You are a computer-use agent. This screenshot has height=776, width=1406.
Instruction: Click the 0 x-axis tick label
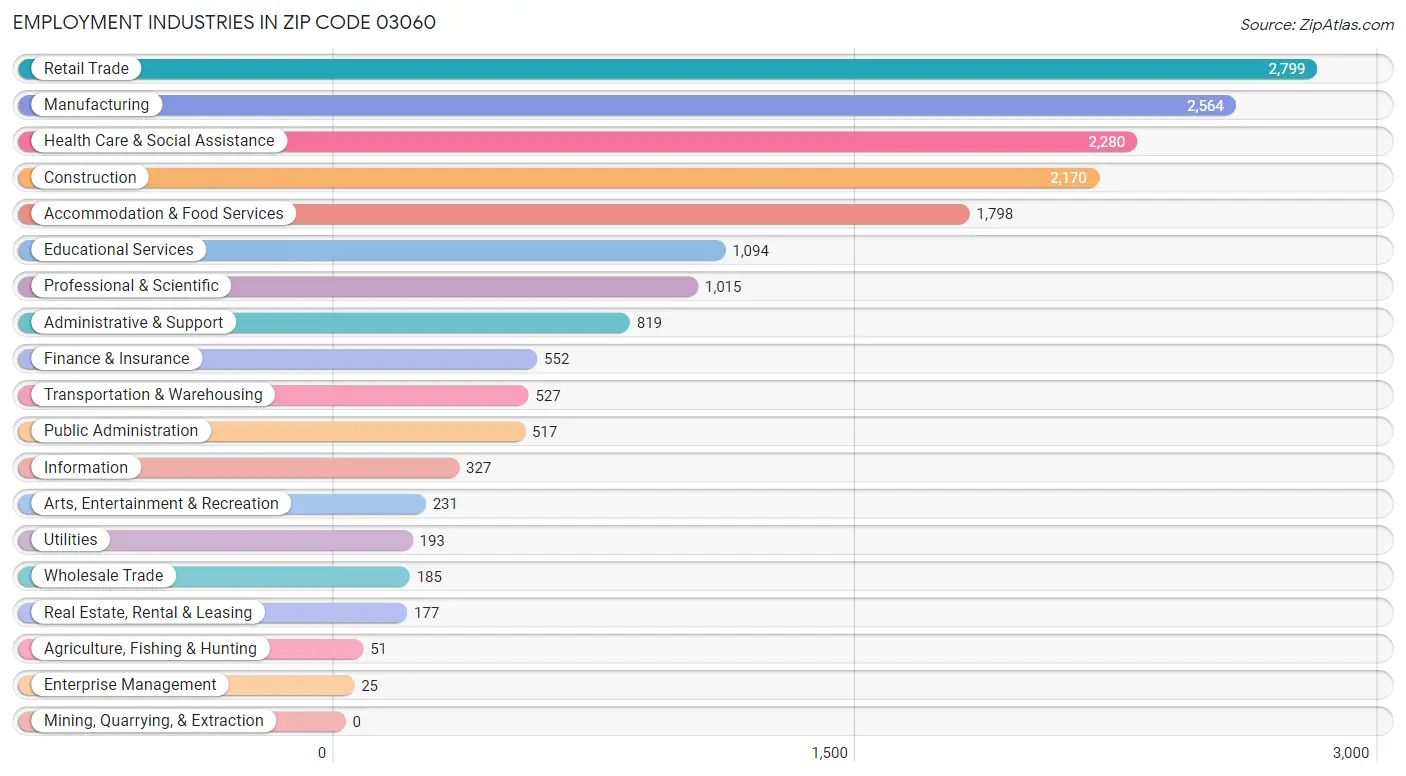point(322,753)
